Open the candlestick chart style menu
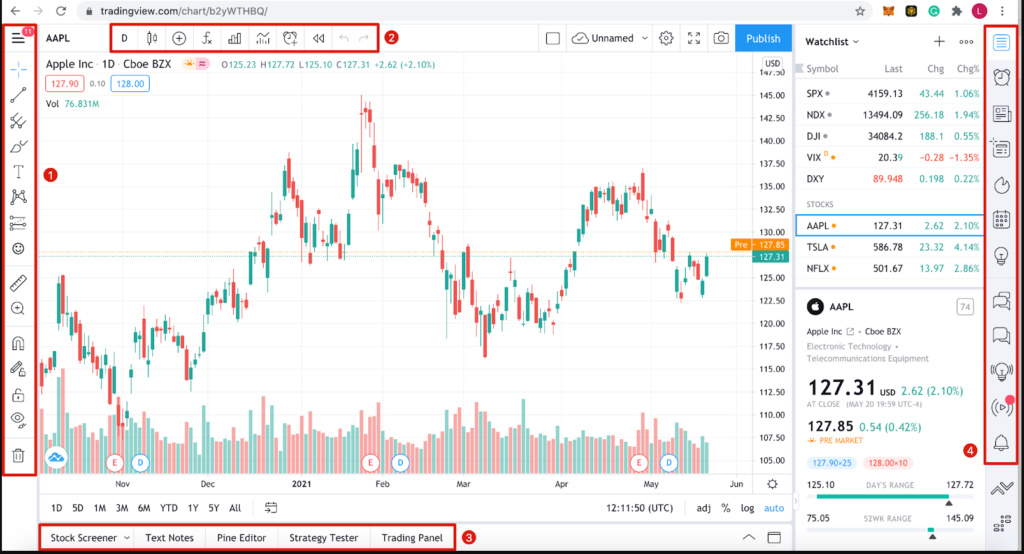The image size is (1024, 554). pyautogui.click(x=152, y=38)
